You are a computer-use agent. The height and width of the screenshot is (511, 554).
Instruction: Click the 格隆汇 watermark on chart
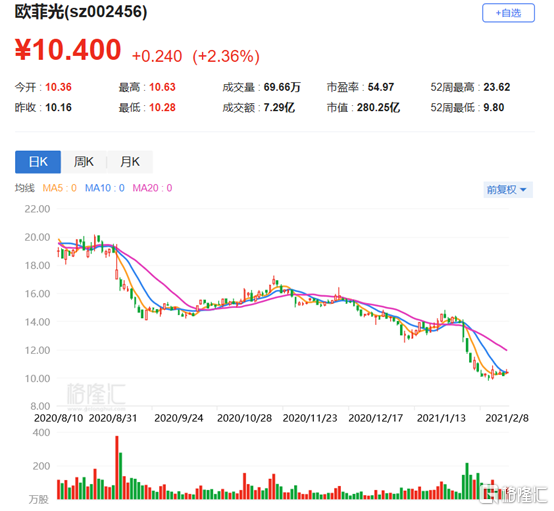[96, 394]
